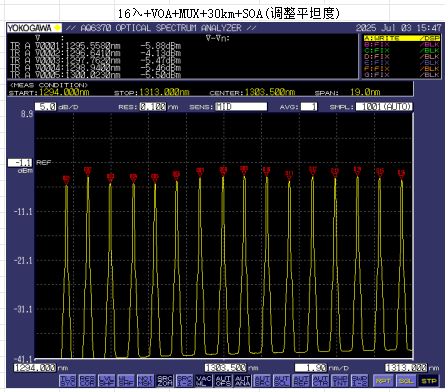Click the red peak marker 005
The image size is (445, 392).
click(x=155, y=178)
